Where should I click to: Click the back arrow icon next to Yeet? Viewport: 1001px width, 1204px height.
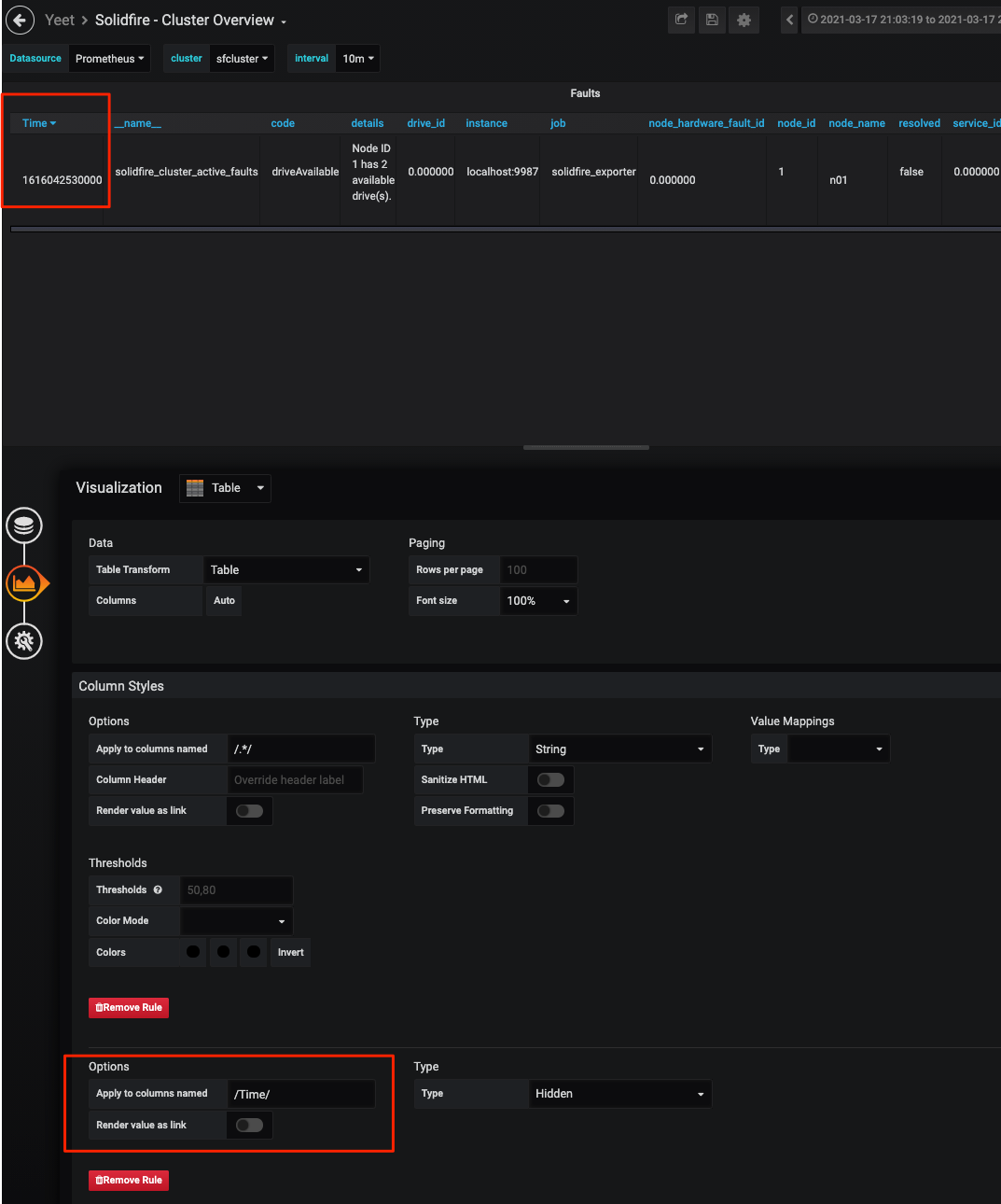click(x=21, y=20)
